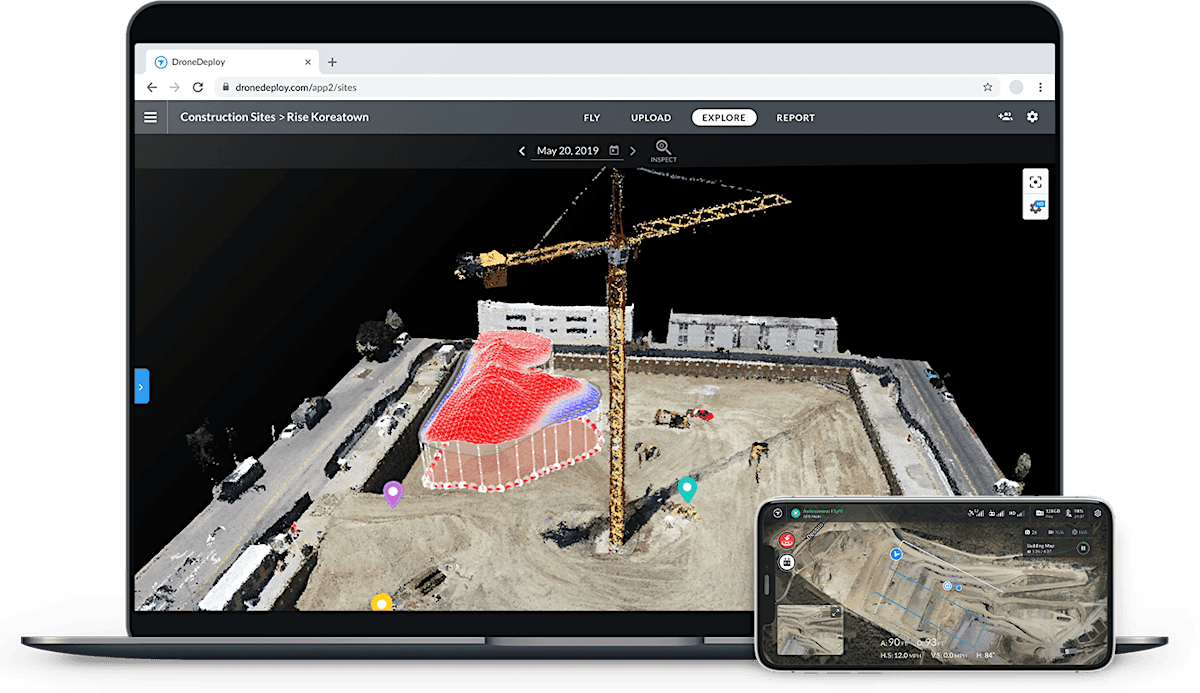The image size is (1200, 693).
Task: Switch to the UPLOAD tab
Action: tap(650, 118)
